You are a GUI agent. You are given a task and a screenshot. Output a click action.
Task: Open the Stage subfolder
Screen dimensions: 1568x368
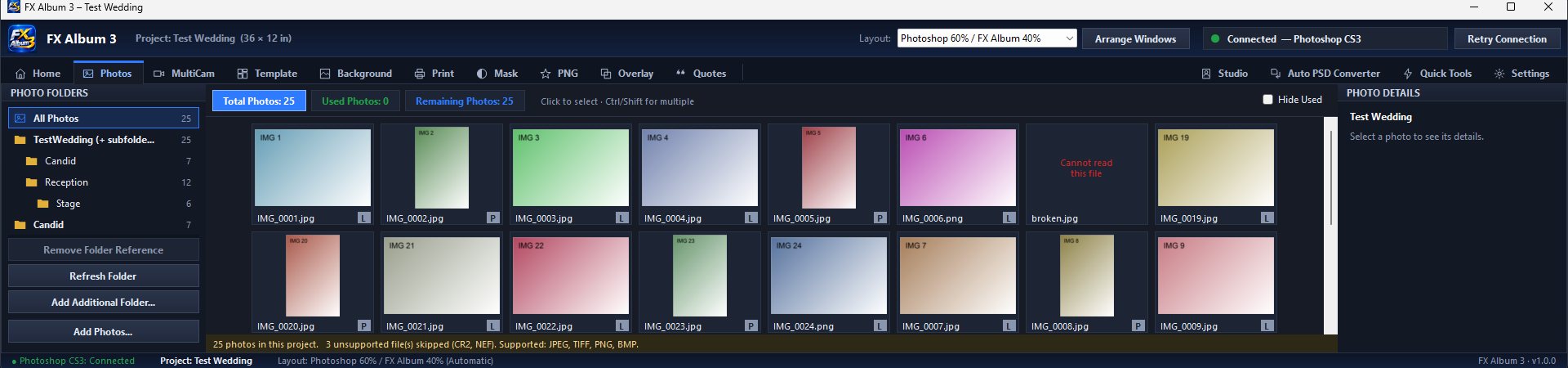104,204
